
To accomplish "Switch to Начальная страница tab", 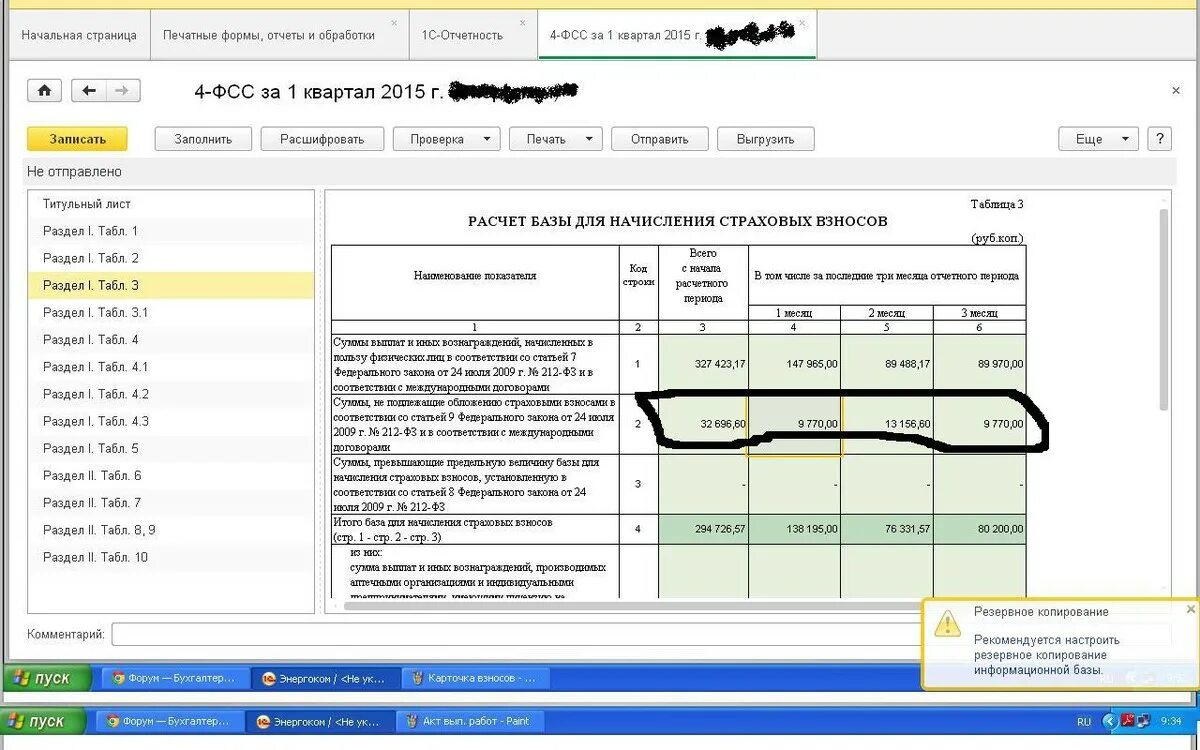I will (79, 35).
